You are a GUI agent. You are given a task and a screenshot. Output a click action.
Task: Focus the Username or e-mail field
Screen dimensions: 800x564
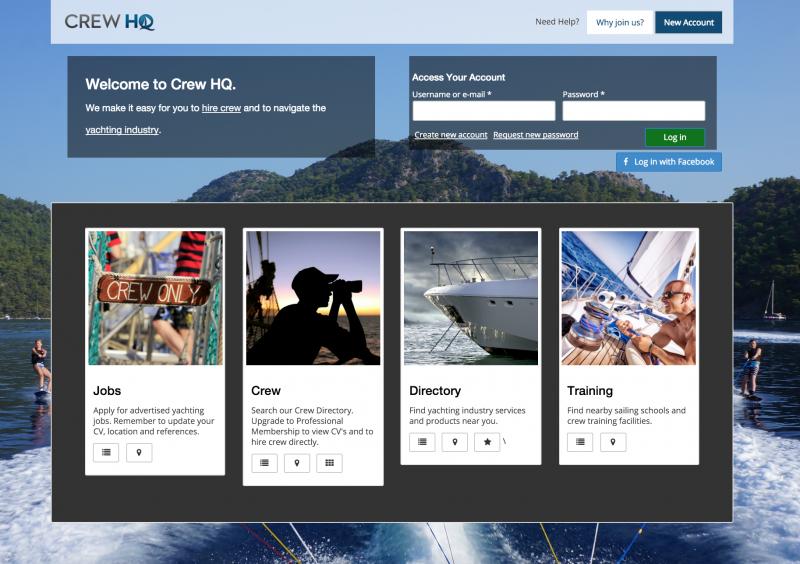484,111
